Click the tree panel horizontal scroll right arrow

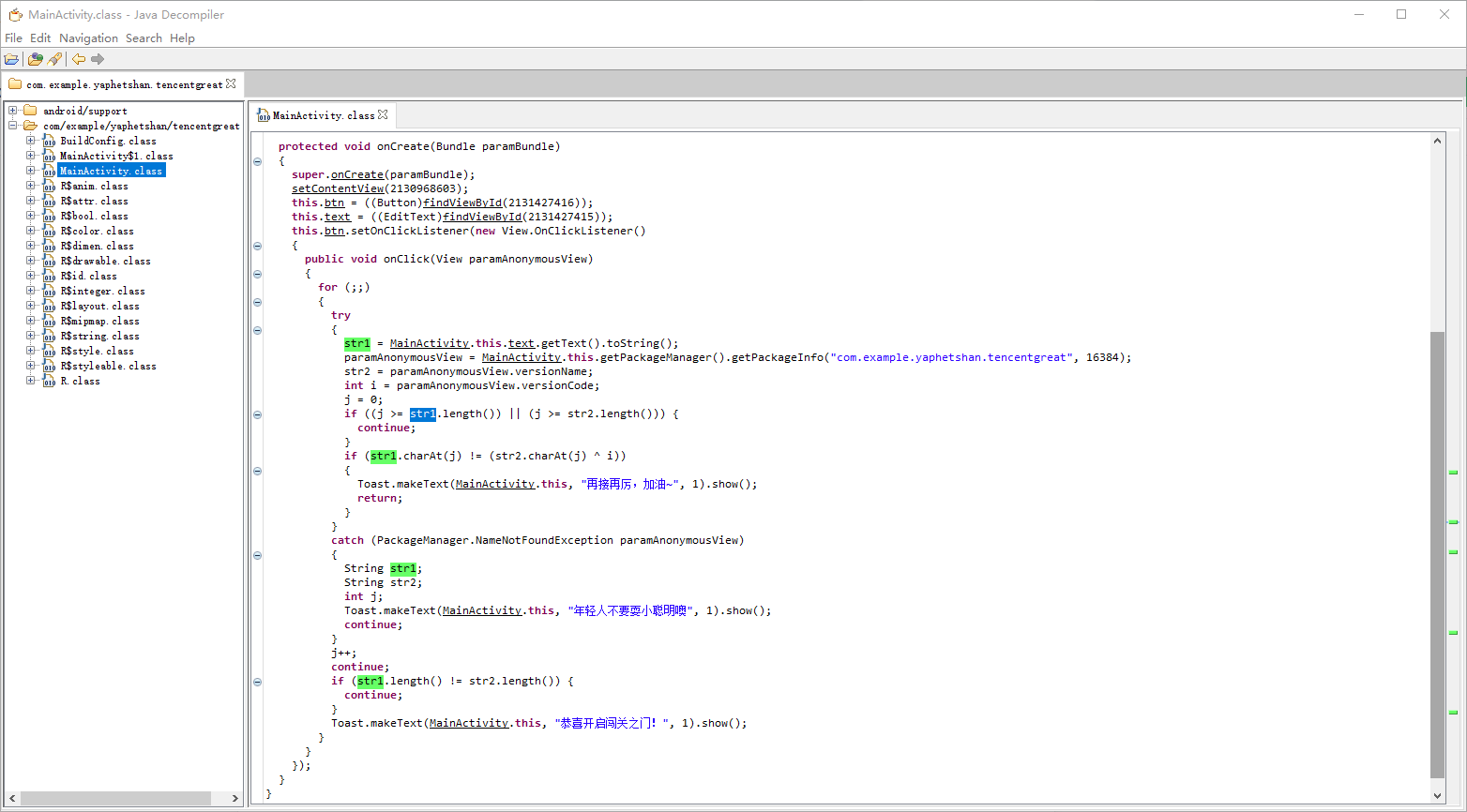pyautogui.click(x=234, y=798)
